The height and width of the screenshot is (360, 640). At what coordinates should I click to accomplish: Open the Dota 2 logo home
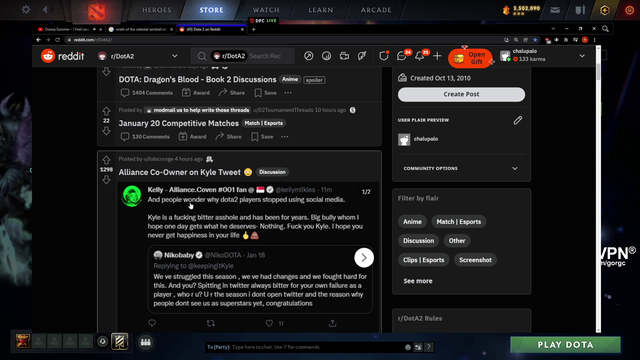[x=96, y=11]
